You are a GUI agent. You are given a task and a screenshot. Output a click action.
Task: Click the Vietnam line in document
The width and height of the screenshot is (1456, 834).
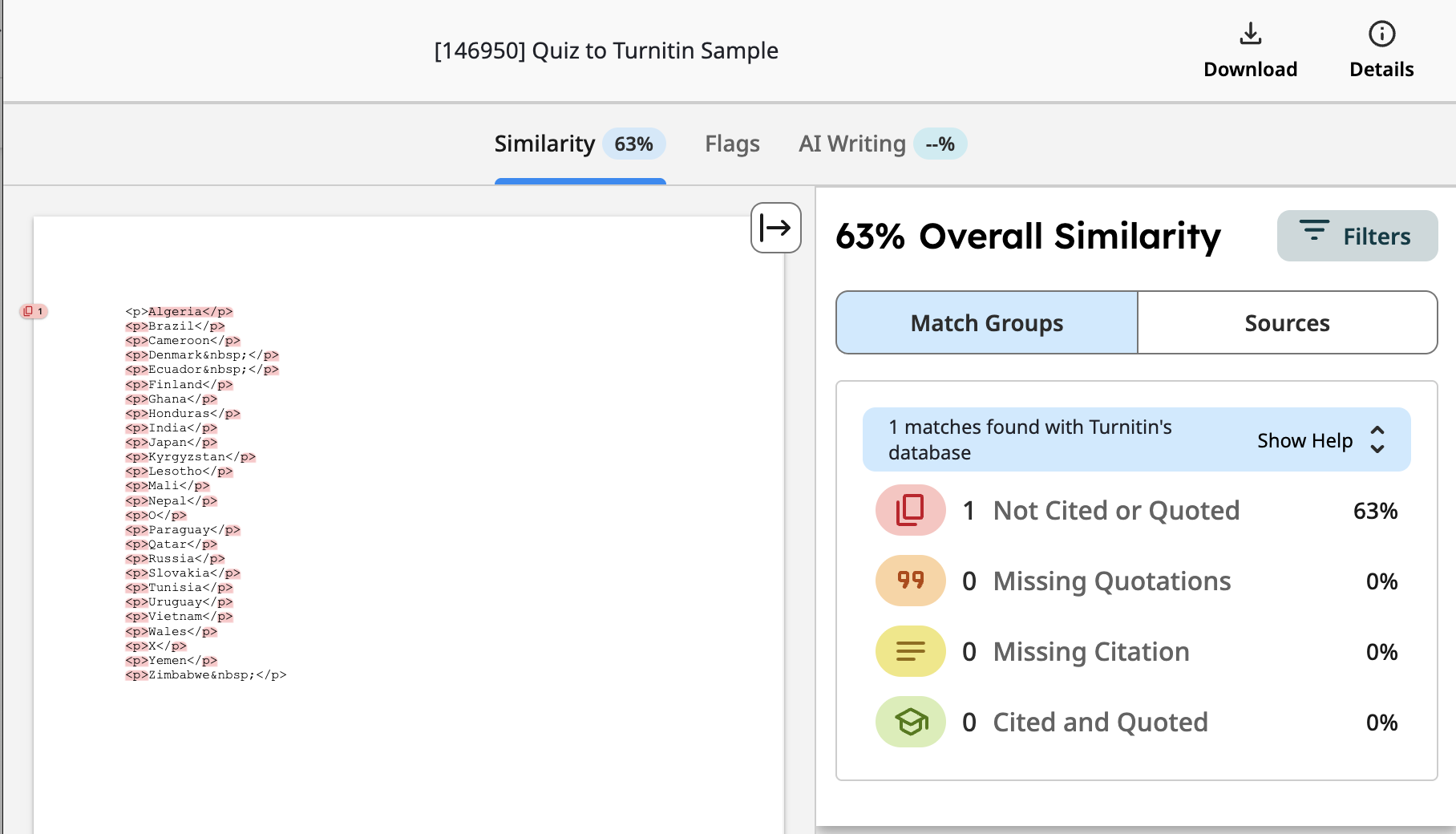point(179,616)
